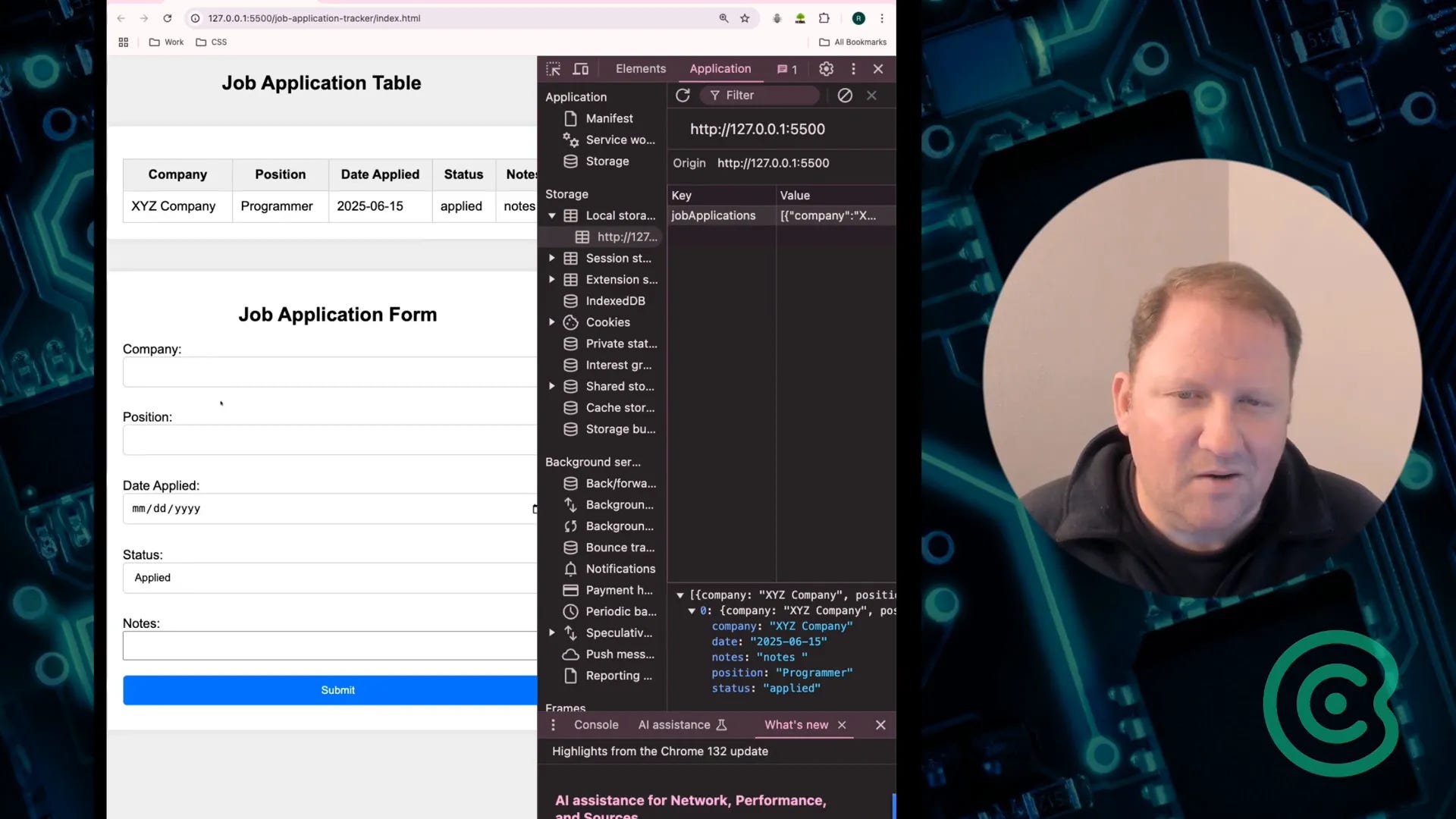Open the DevTools three-dot menu
The width and height of the screenshot is (1456, 819).
coord(853,69)
